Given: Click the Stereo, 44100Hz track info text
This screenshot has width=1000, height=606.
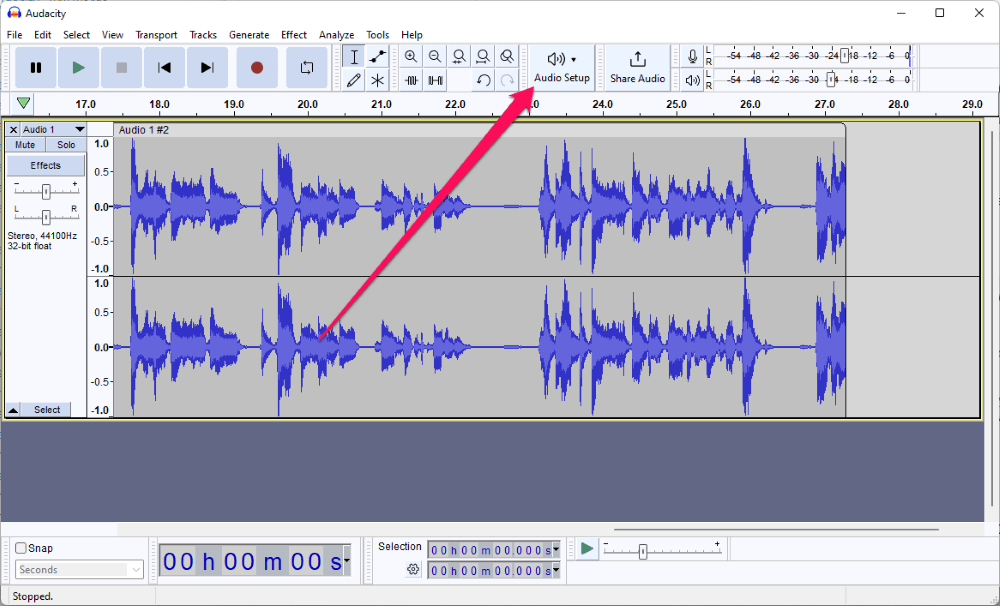Looking at the screenshot, I should coord(42,236).
